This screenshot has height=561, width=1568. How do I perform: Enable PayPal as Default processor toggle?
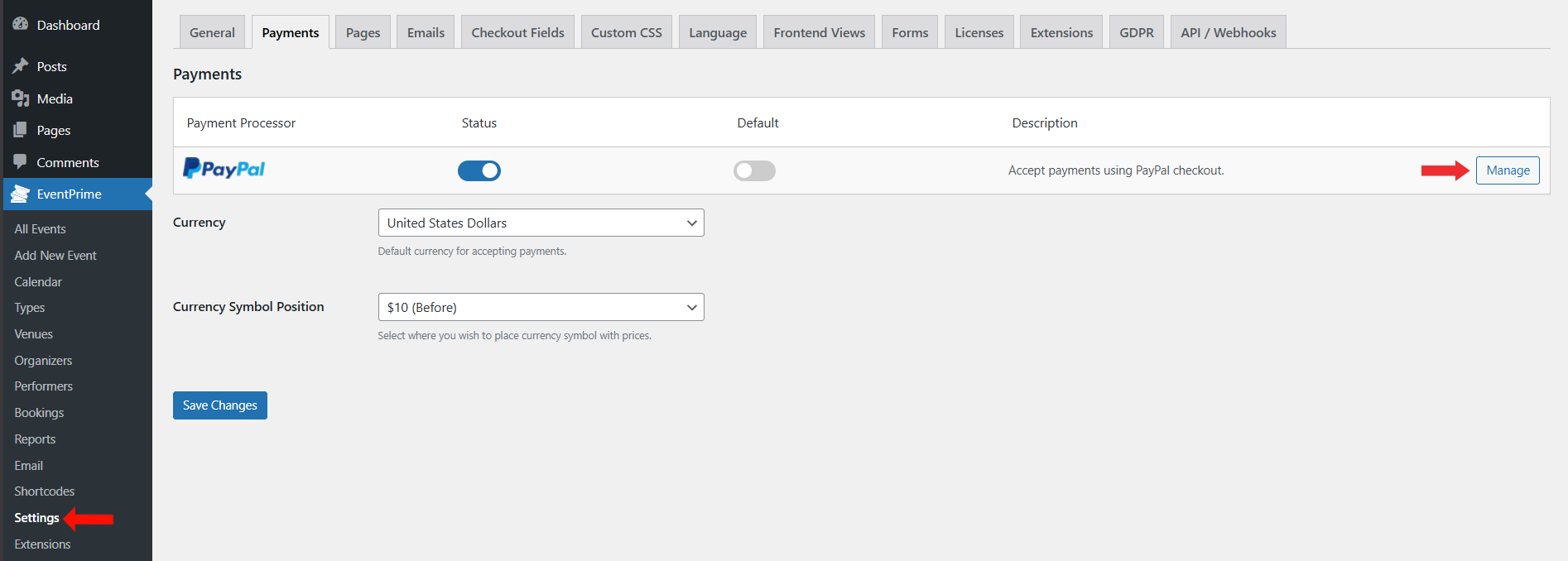754,170
